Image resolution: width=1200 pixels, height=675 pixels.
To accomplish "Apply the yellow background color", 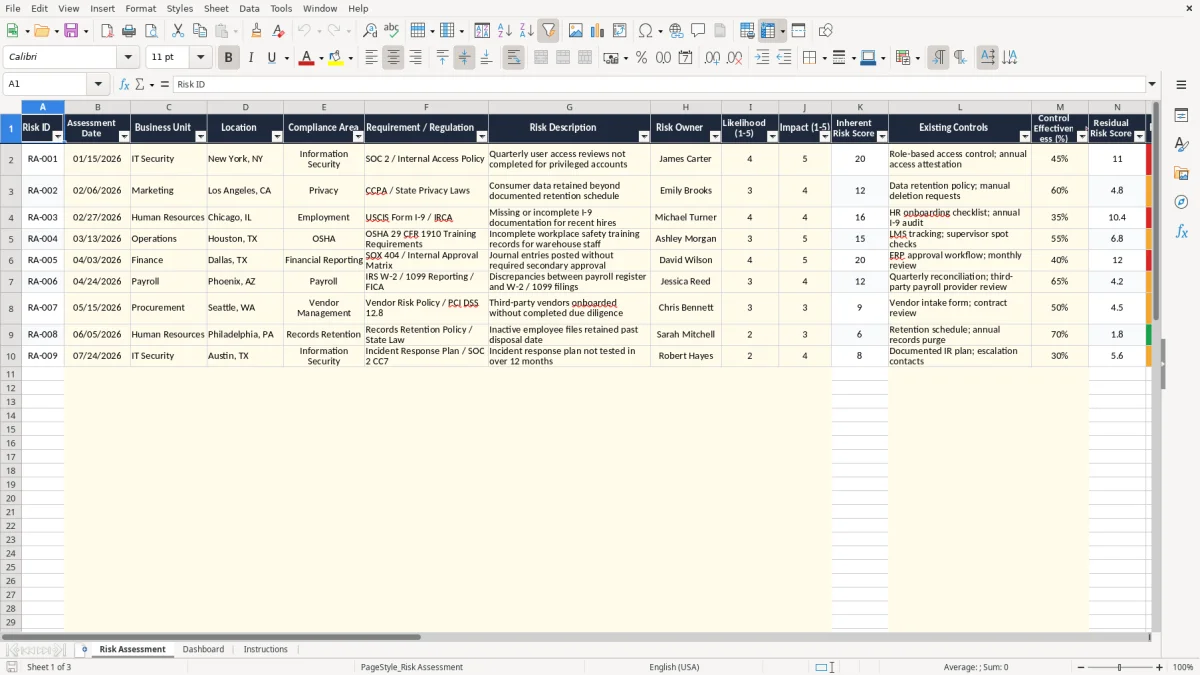I will (x=336, y=58).
